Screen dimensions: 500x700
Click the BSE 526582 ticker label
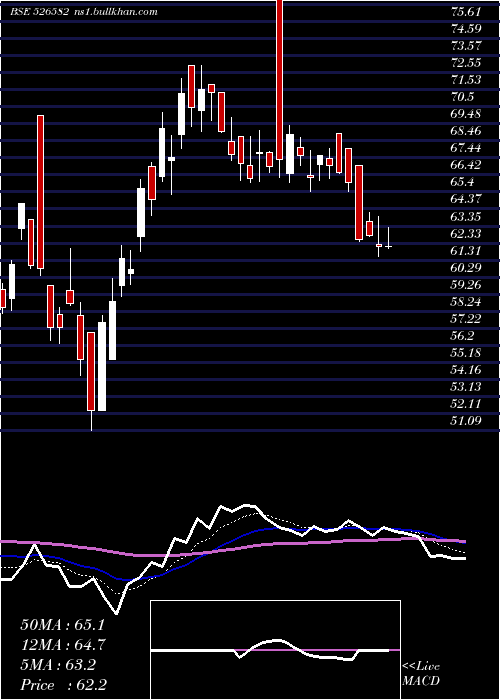pos(39,12)
